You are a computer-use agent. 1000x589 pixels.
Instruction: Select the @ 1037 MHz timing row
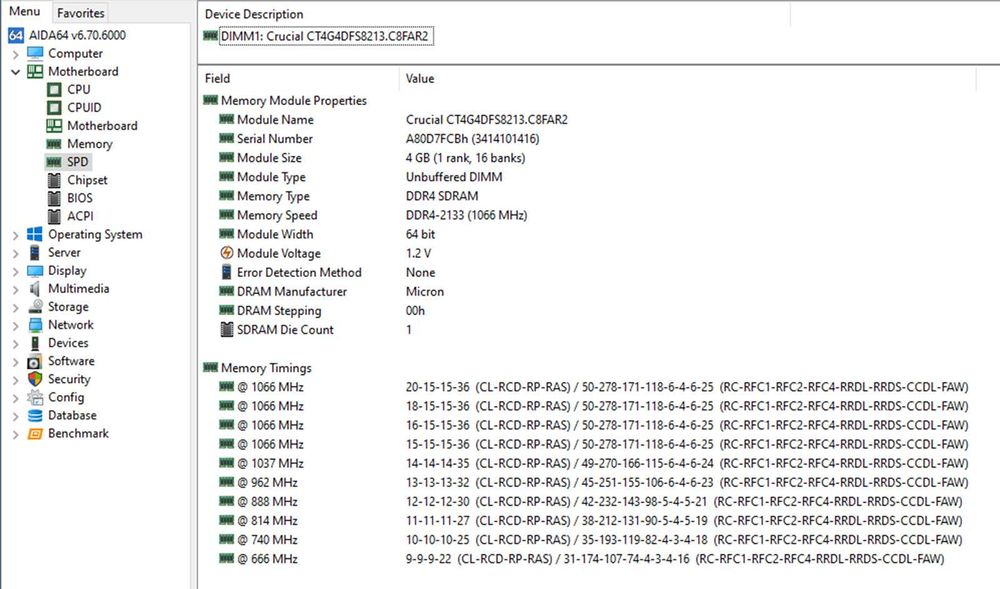[x=270, y=463]
